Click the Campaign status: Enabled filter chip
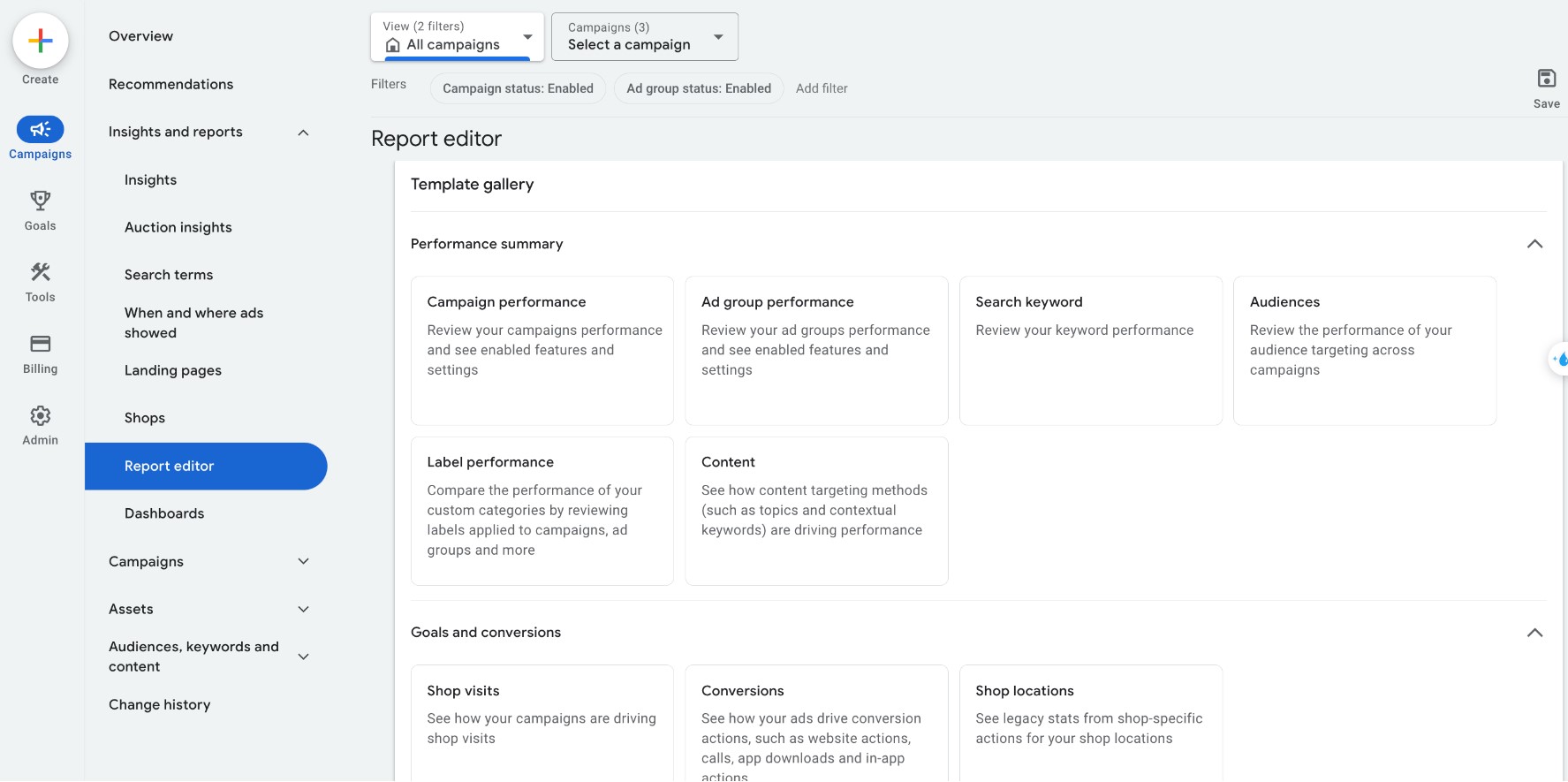The width and height of the screenshot is (1568, 782). coord(518,88)
